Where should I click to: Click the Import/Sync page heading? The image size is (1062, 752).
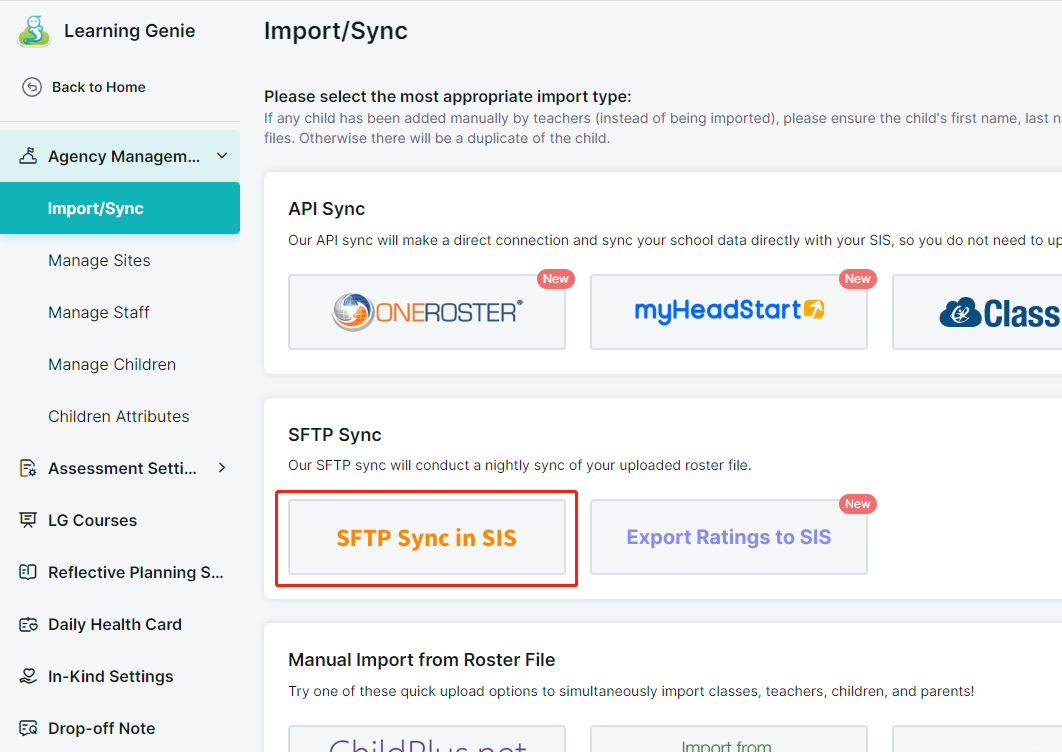[336, 31]
